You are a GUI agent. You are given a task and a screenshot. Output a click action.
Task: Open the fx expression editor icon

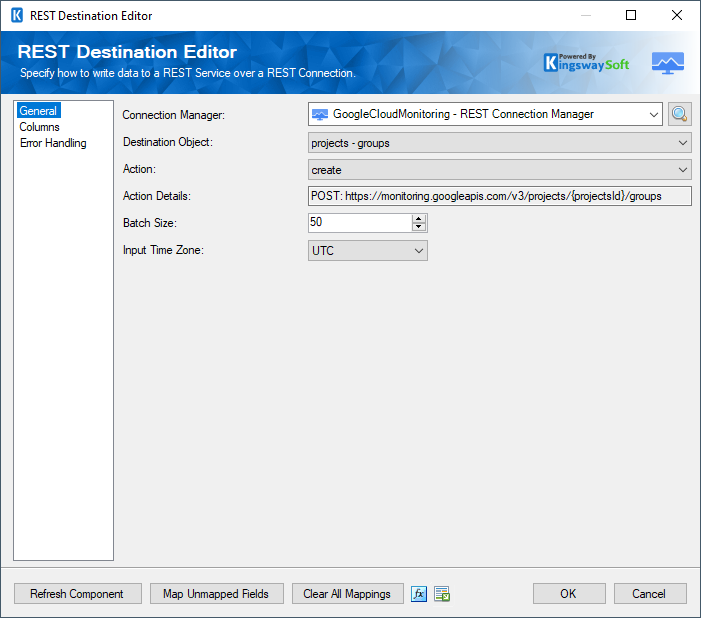pos(418,594)
